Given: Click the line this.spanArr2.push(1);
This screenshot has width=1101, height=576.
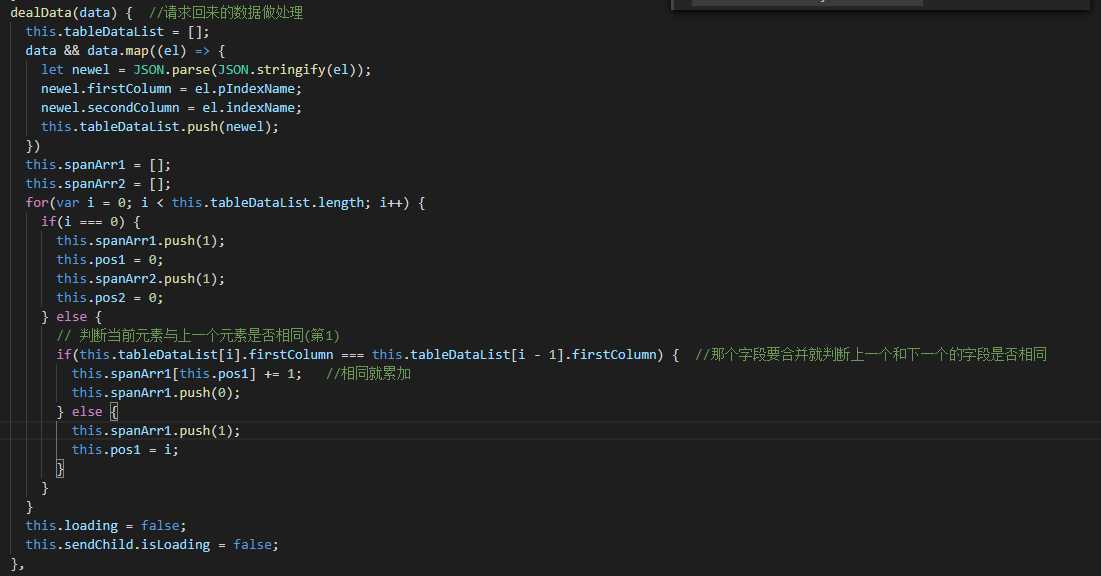Looking at the screenshot, I should [140, 278].
